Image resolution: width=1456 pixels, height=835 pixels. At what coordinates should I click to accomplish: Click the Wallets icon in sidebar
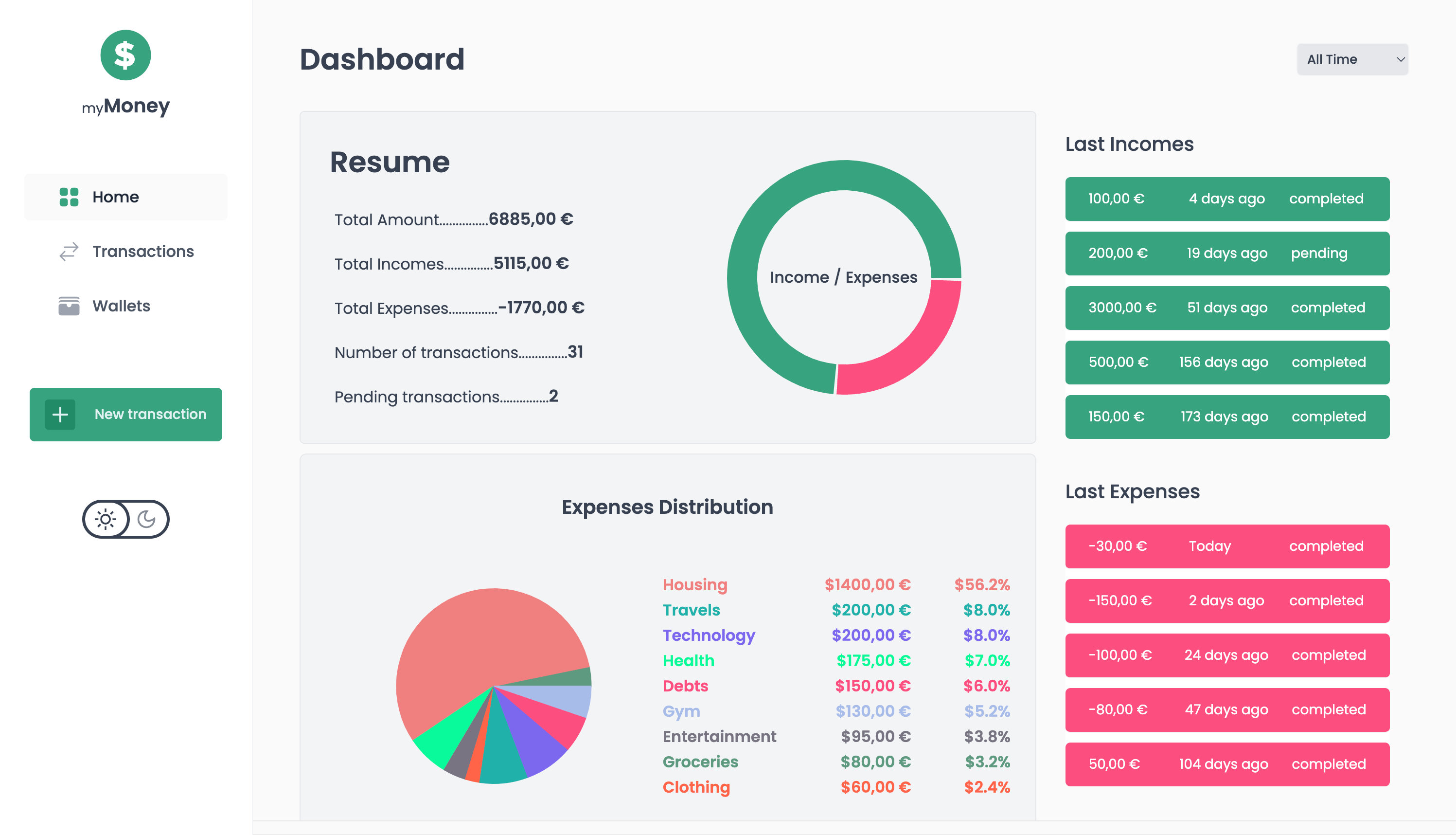coord(69,306)
